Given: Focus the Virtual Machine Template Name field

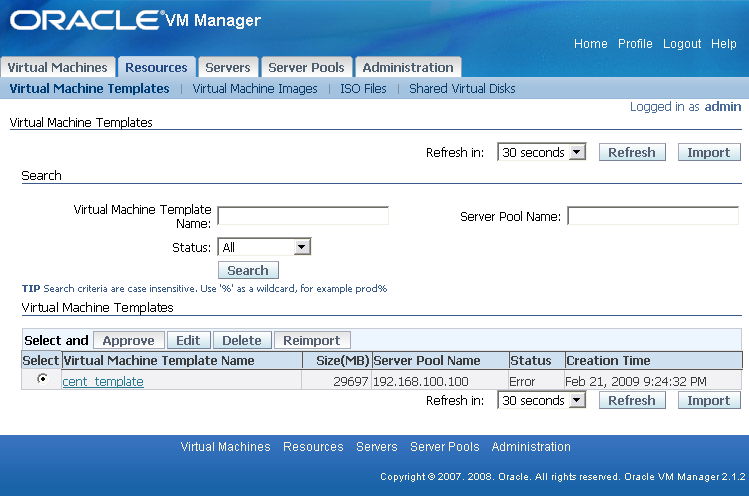Looking at the screenshot, I should (303, 216).
